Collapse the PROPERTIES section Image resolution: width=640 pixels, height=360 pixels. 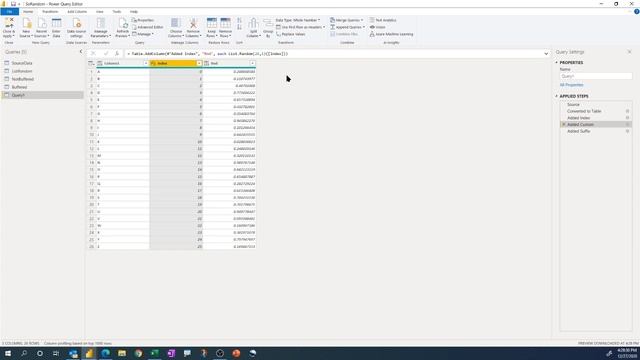[x=556, y=62]
